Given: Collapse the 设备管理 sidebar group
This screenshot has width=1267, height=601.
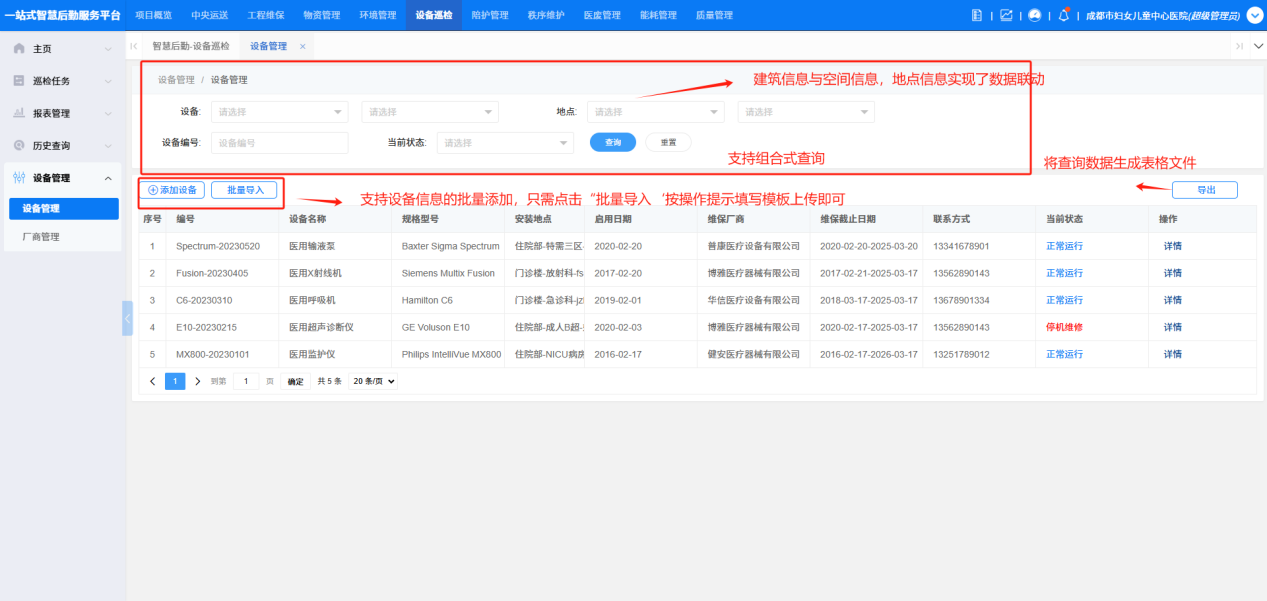Looking at the screenshot, I should (x=108, y=178).
